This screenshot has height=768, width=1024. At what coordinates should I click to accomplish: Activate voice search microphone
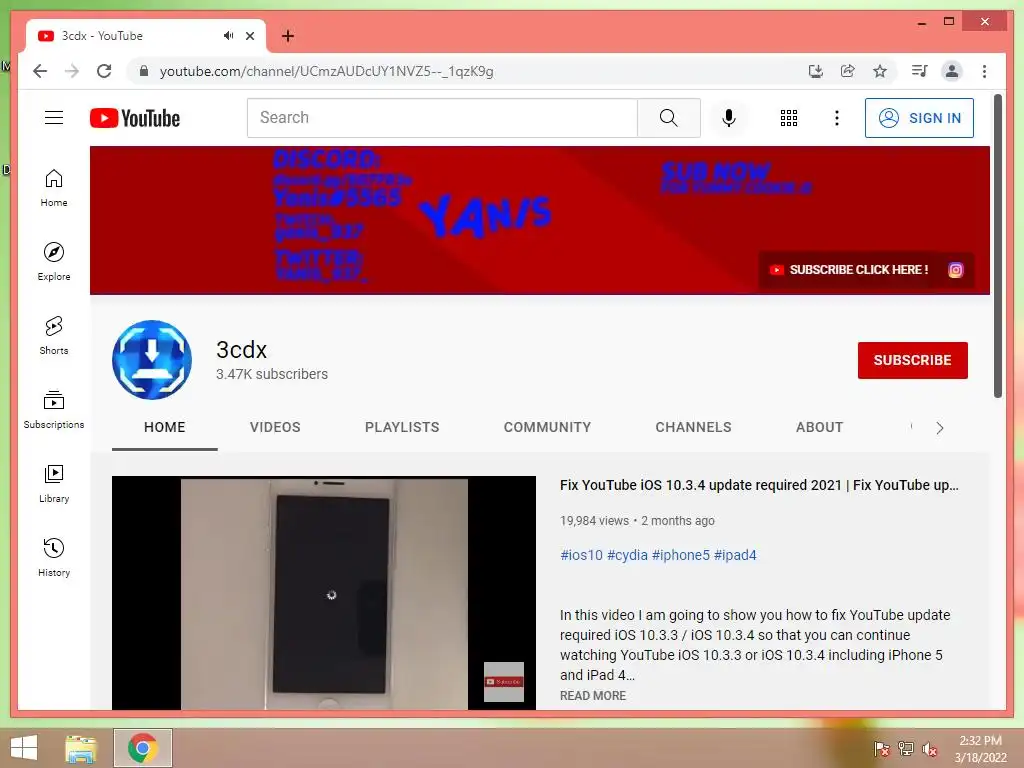729,118
